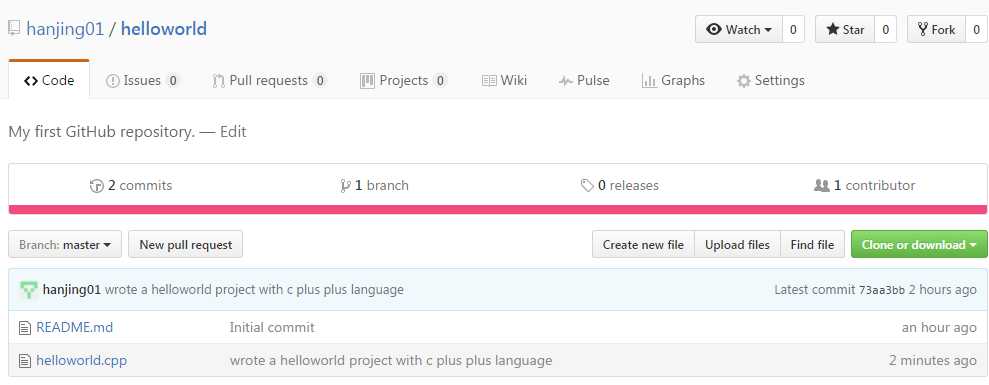Open the Pulse tab
This screenshot has height=385, width=989.
click(x=584, y=81)
